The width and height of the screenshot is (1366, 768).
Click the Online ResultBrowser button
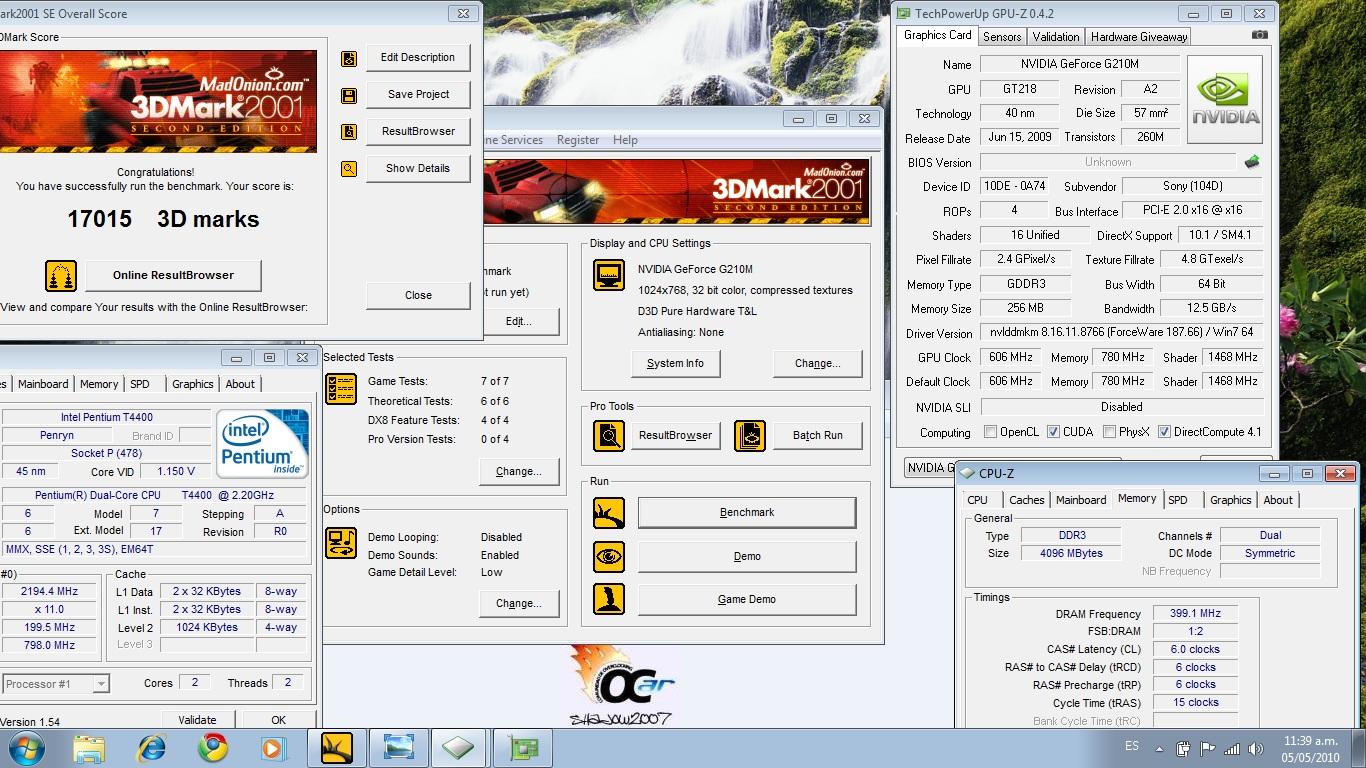[173, 275]
